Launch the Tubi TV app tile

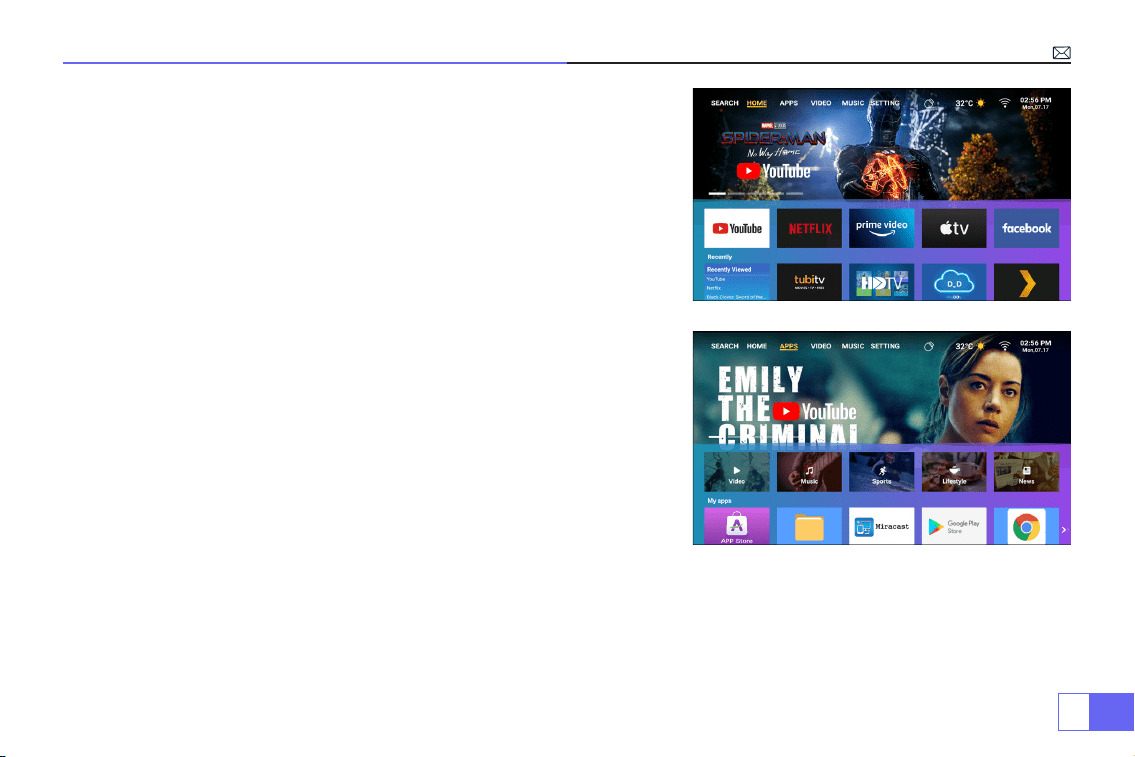click(x=809, y=282)
